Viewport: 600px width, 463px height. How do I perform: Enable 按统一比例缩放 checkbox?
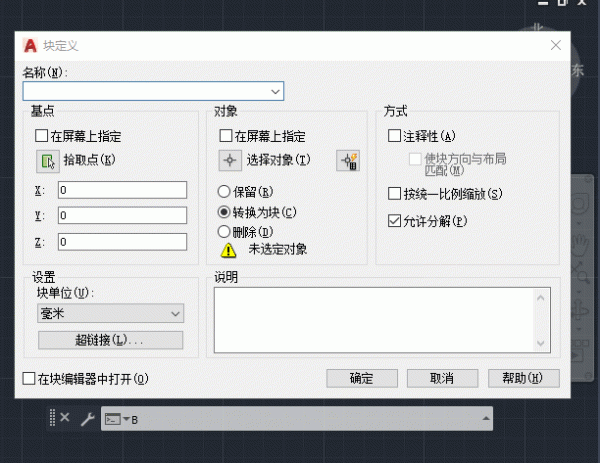click(x=394, y=194)
